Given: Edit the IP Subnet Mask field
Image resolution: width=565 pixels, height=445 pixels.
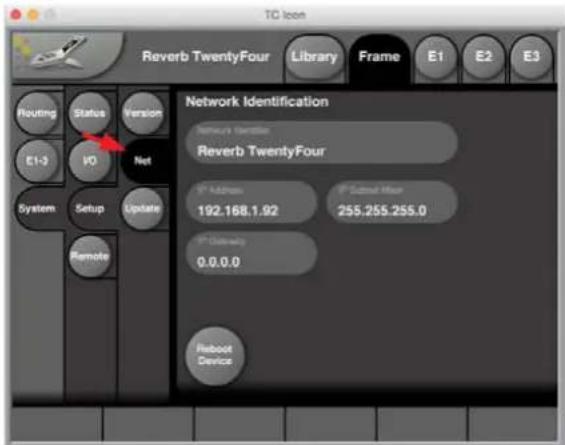Looking at the screenshot, I should click(392, 202).
